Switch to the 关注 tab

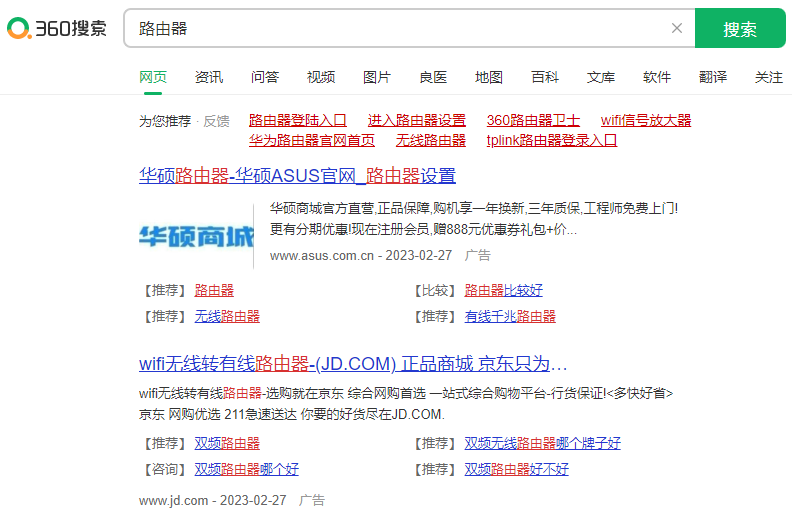click(x=769, y=77)
